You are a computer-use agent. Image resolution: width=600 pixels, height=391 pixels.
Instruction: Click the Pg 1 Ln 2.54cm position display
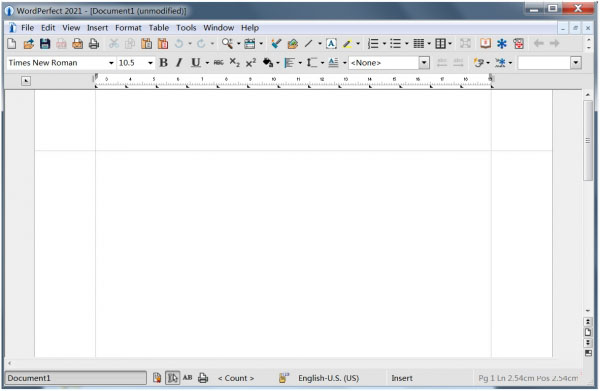[x=528, y=378]
